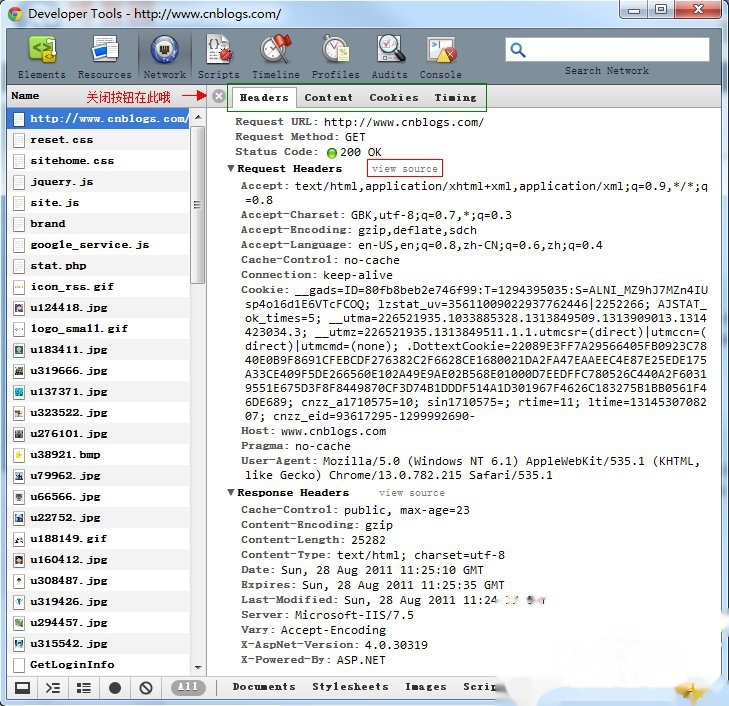The width and height of the screenshot is (729, 706).
Task: Click u66566.jpg thumbnail icon
Action: (x=19, y=497)
